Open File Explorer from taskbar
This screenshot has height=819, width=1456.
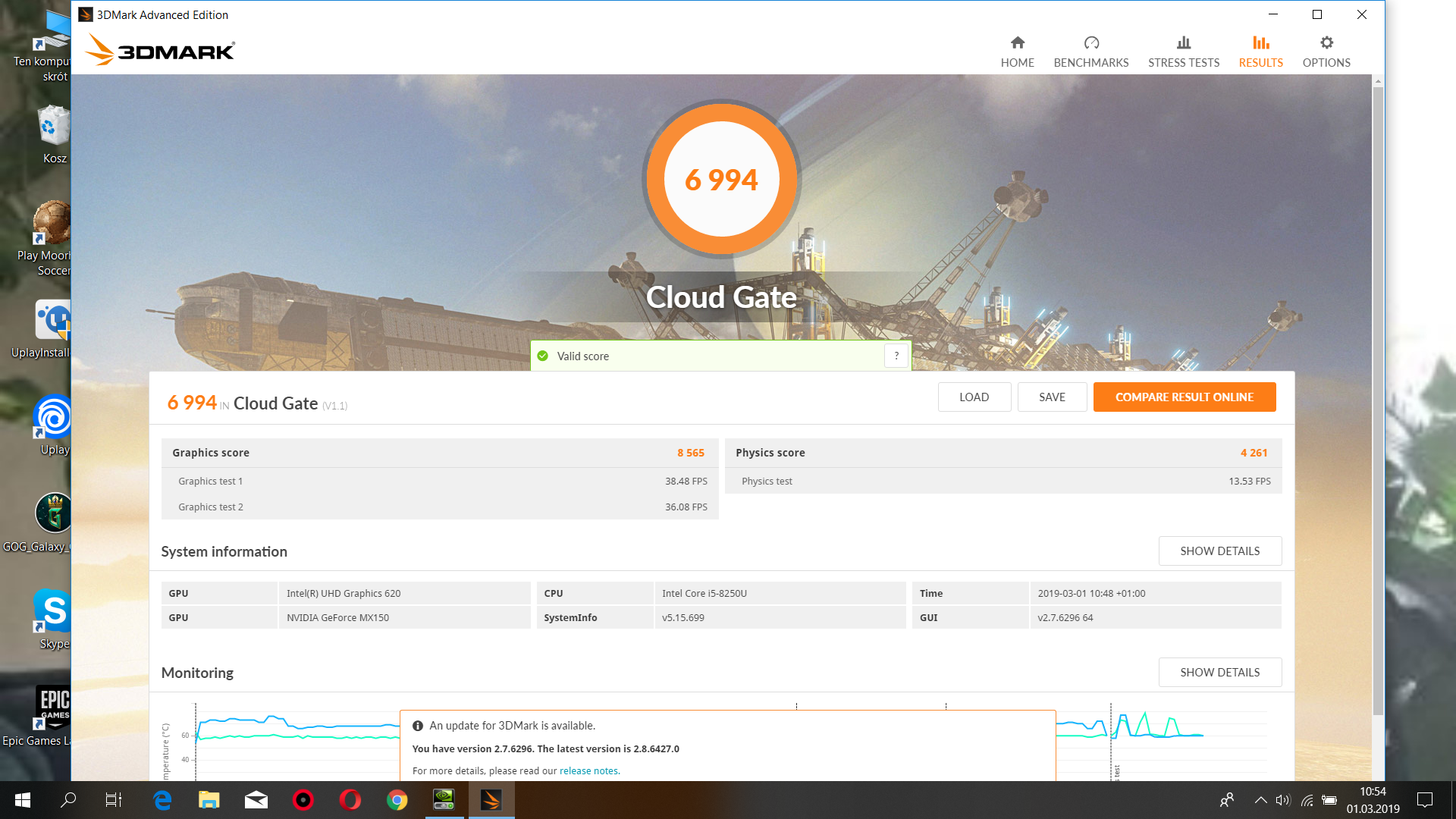(209, 800)
